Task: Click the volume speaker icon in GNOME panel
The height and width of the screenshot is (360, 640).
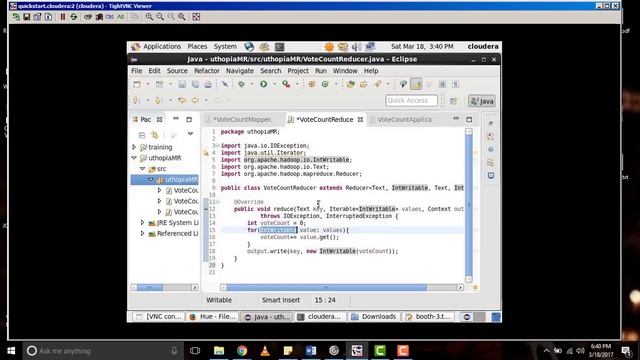Action: click(x=356, y=47)
